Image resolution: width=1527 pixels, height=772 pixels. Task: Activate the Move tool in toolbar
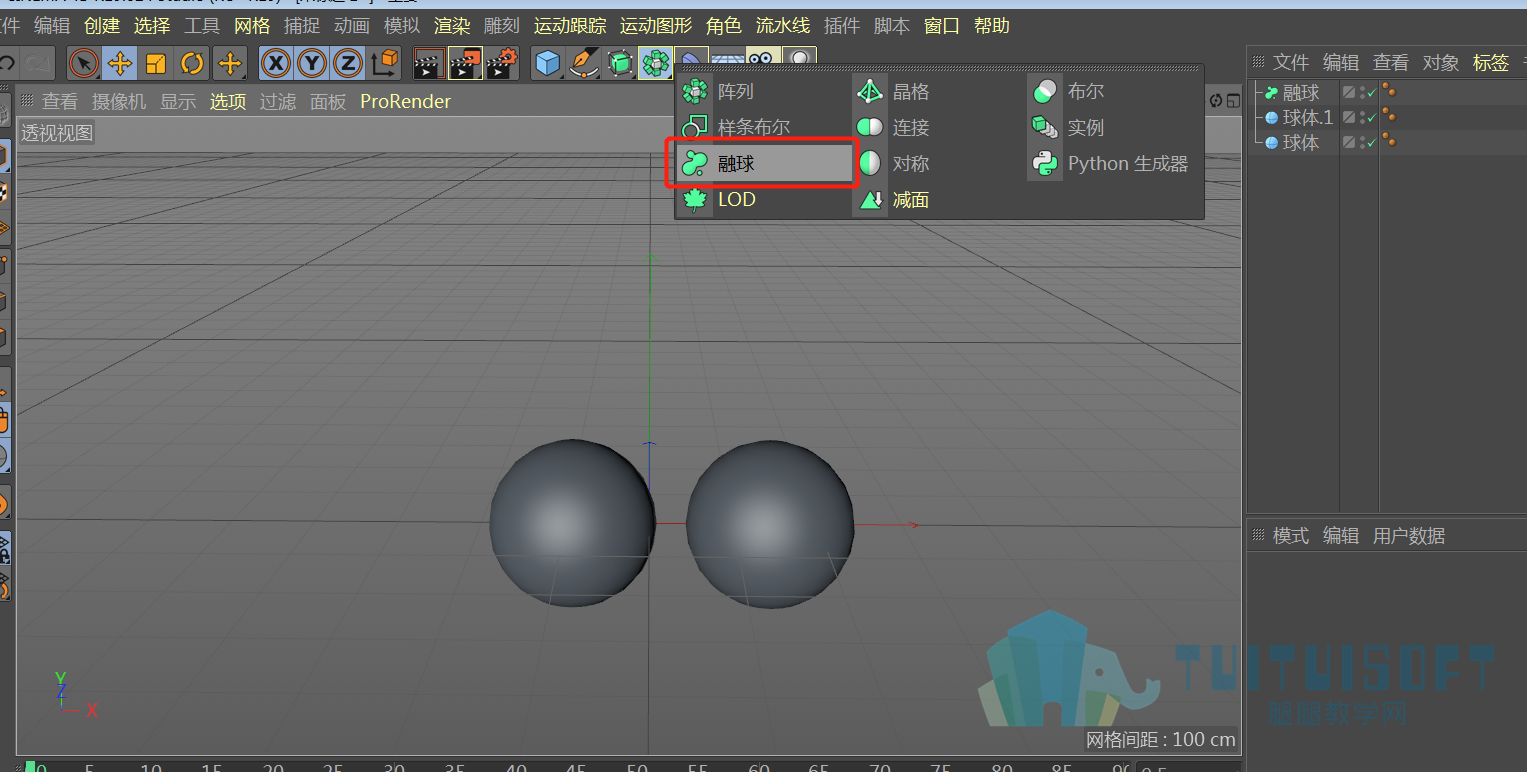coord(120,64)
